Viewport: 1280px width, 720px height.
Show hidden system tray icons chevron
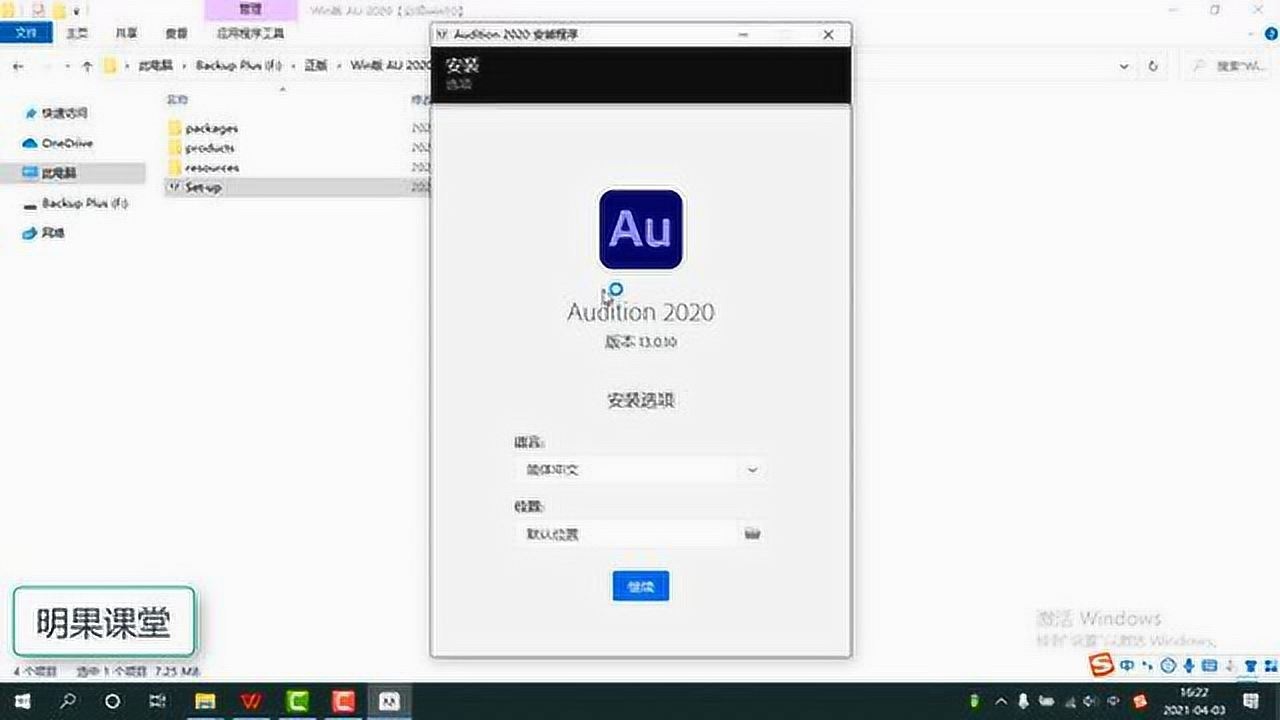click(x=1000, y=701)
